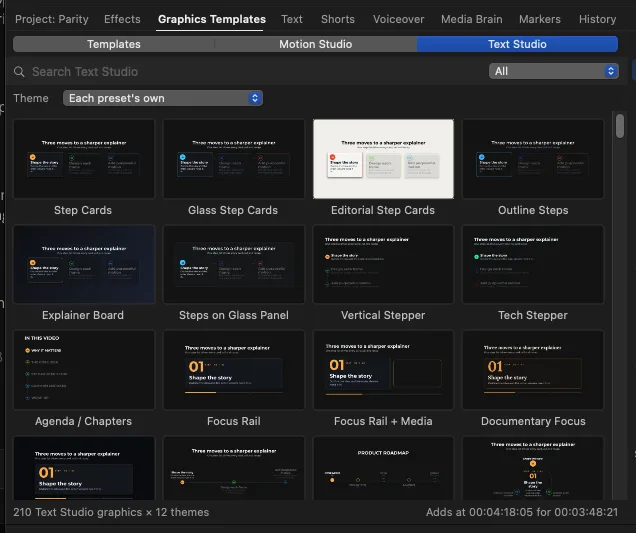Click the 'Glass Step Cards' label
Image resolution: width=636 pixels, height=533 pixels.
[x=233, y=210]
